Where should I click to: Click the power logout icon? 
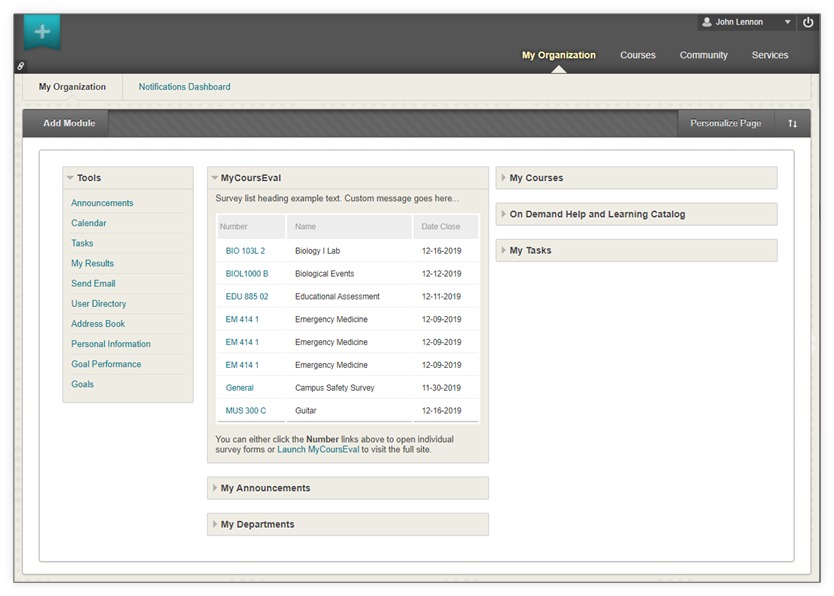(x=808, y=22)
